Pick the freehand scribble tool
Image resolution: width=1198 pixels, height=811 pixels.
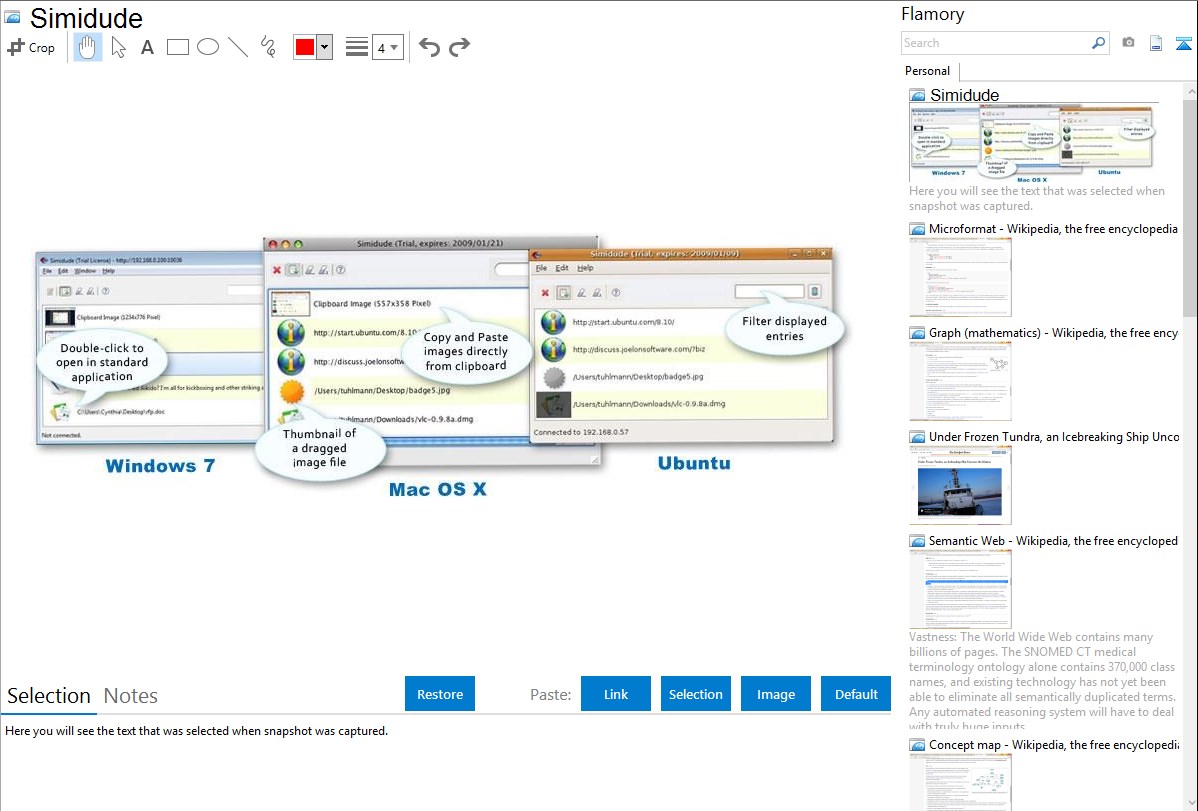click(x=268, y=47)
